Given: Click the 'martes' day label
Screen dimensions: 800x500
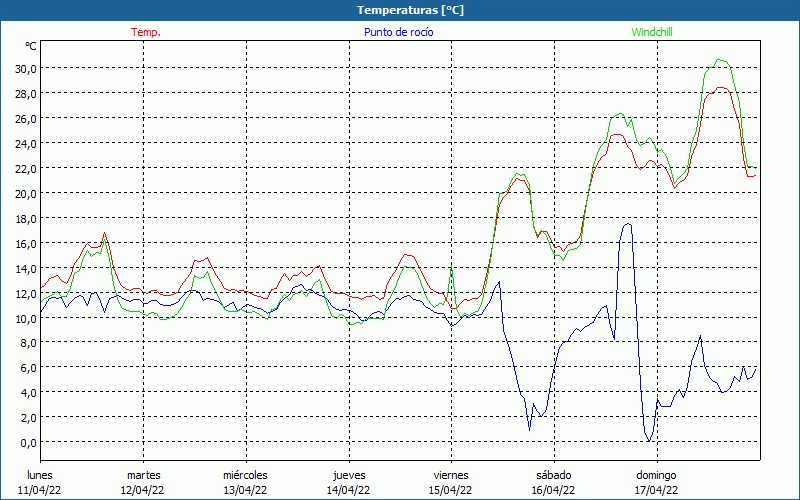Looking at the screenshot, I should point(143,475).
